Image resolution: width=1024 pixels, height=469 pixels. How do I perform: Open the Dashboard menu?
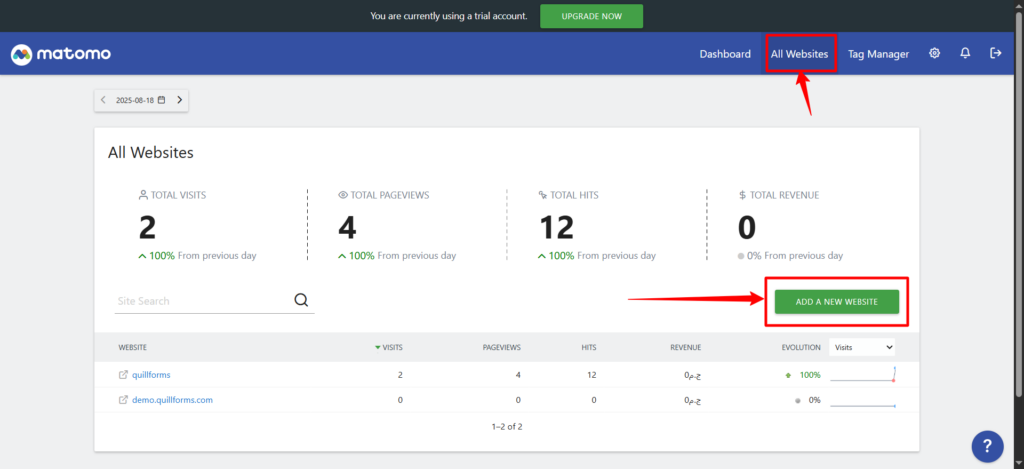pos(725,54)
